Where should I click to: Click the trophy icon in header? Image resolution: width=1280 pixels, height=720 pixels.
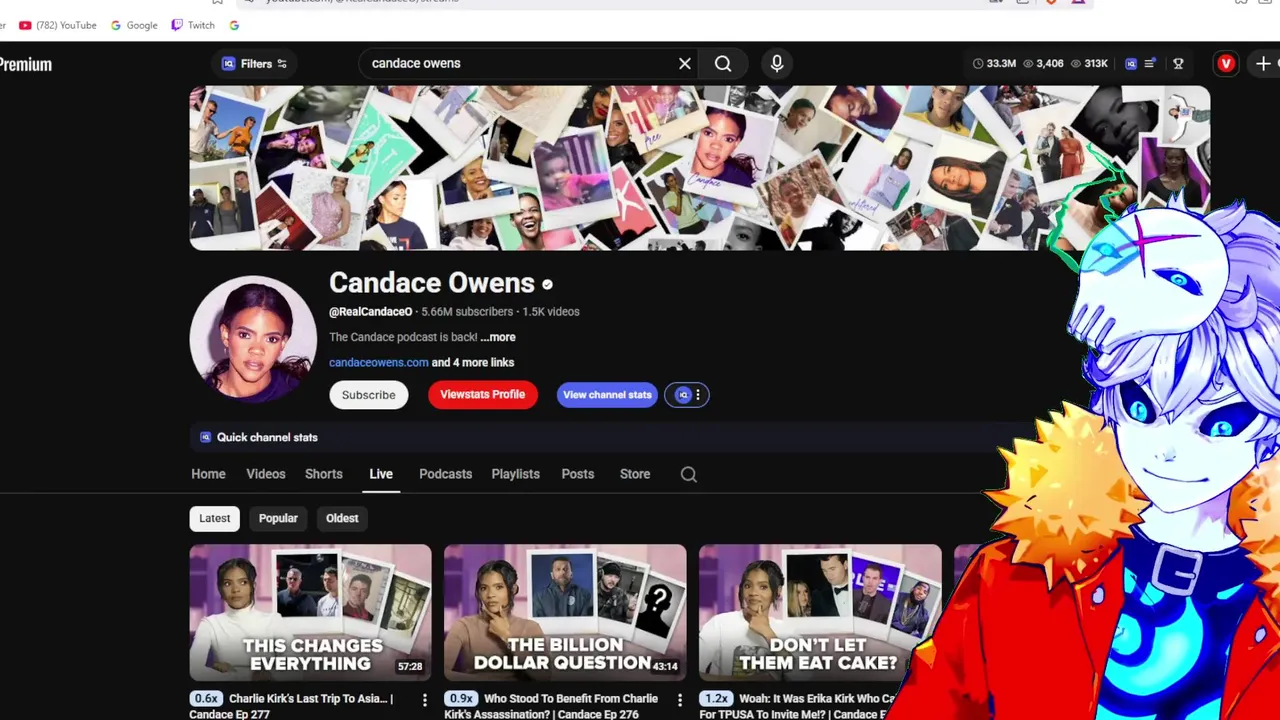1178,64
